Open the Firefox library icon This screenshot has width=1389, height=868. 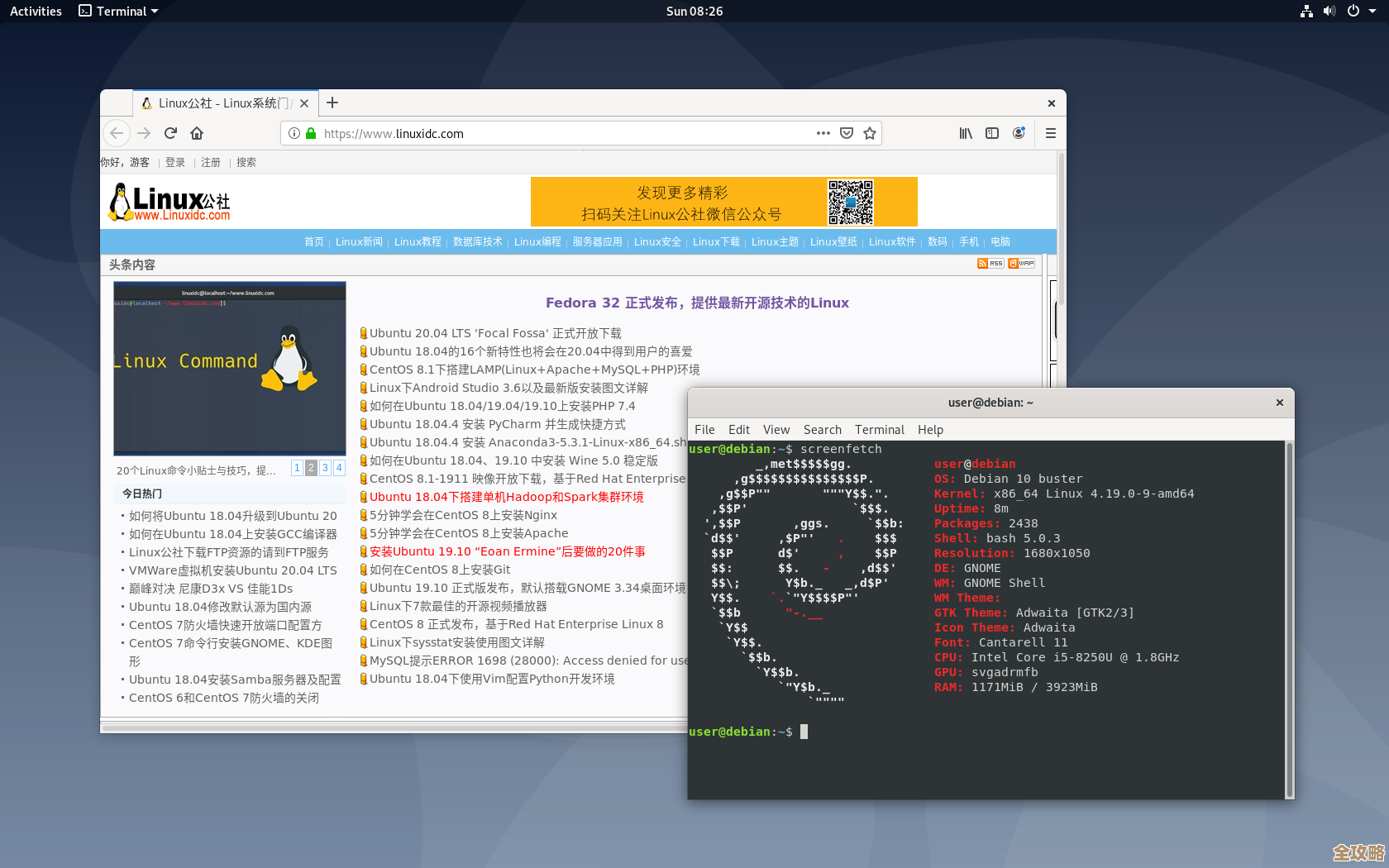click(965, 133)
